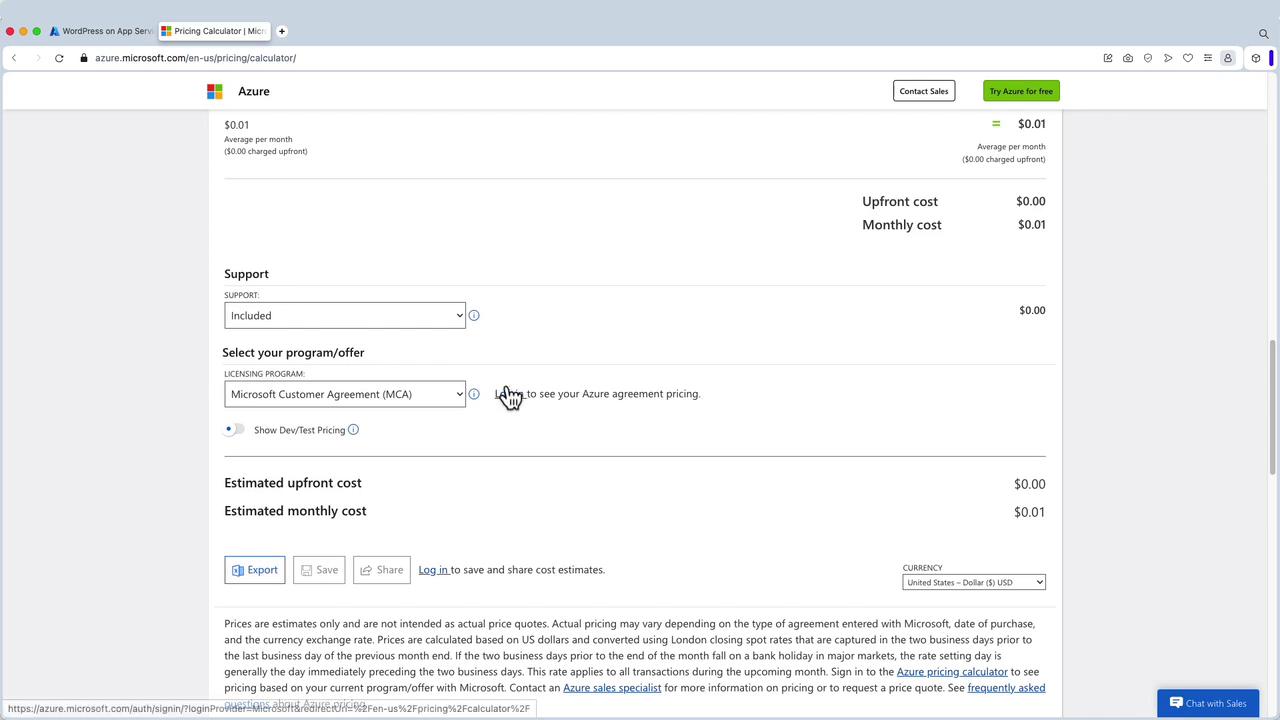Click the Support $0.00 price value
The height and width of the screenshot is (720, 1280).
pos(1032,310)
